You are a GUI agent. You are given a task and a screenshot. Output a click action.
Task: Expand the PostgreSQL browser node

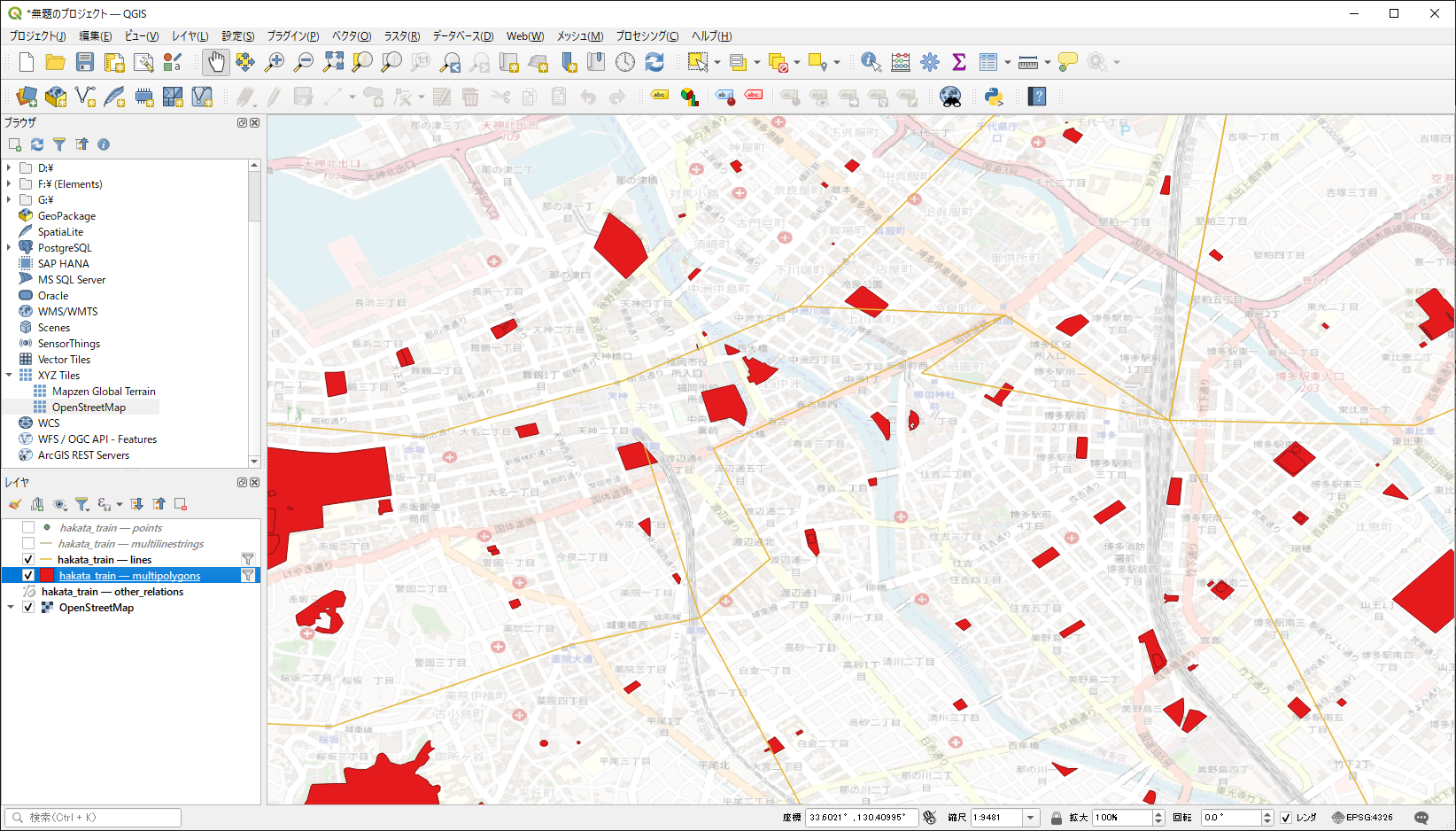[9, 248]
